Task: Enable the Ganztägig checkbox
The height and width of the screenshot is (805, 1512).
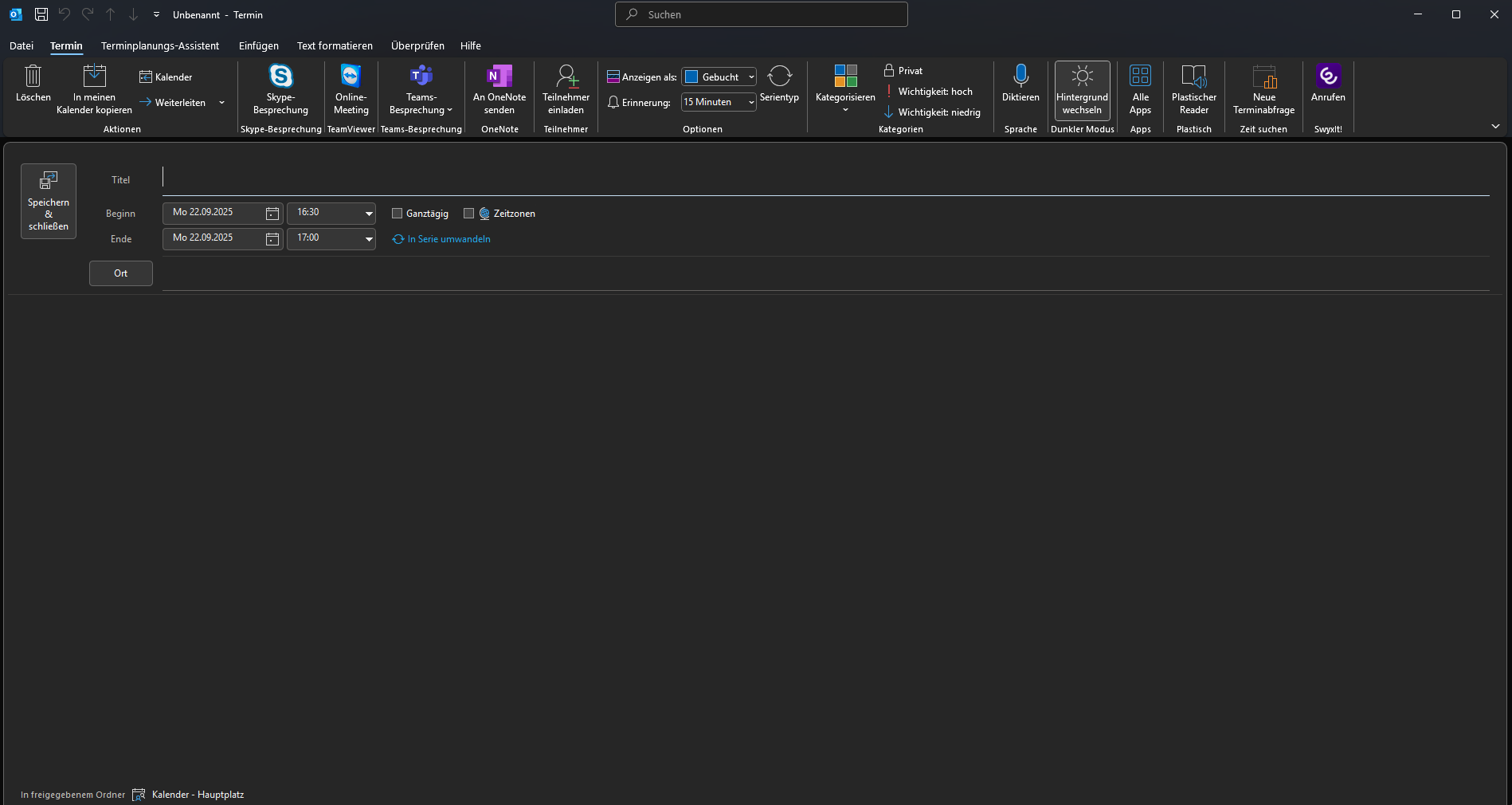Action: 397,214
